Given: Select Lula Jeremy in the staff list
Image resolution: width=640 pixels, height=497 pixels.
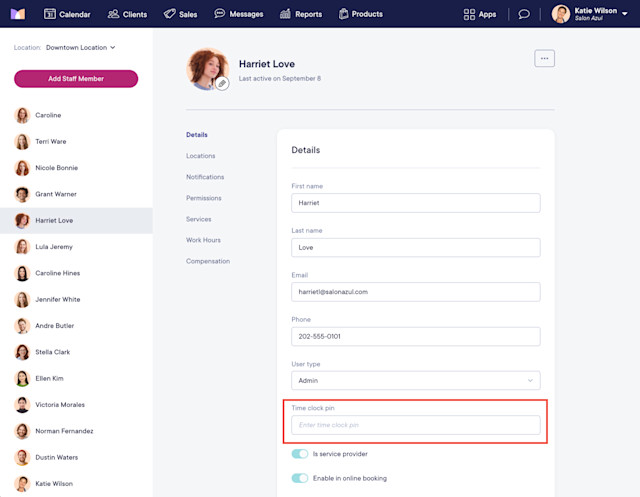Looking at the screenshot, I should (76, 247).
